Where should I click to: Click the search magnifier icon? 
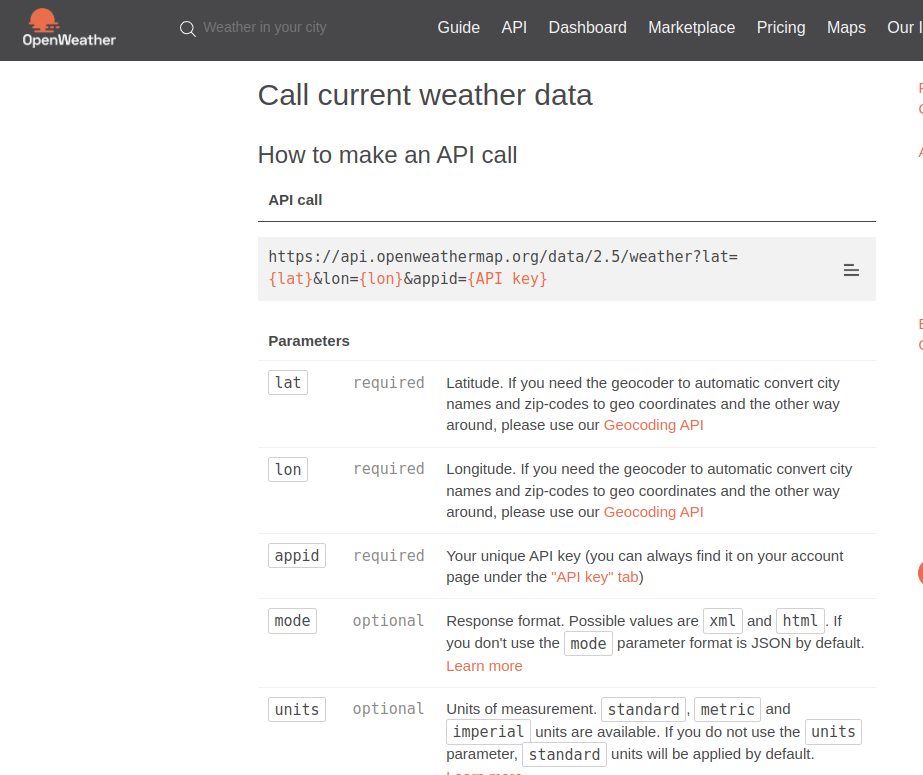tap(188, 28)
